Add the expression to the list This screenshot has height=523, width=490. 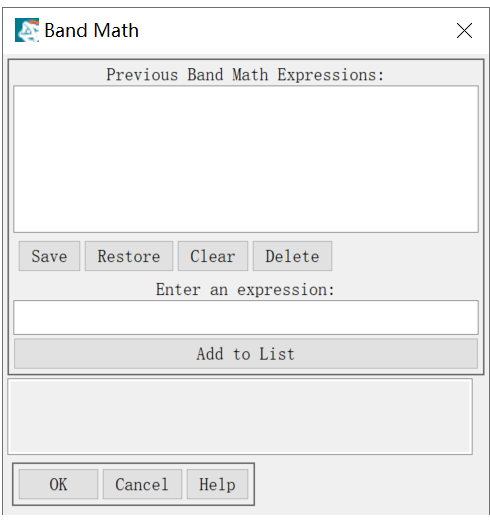tap(246, 354)
